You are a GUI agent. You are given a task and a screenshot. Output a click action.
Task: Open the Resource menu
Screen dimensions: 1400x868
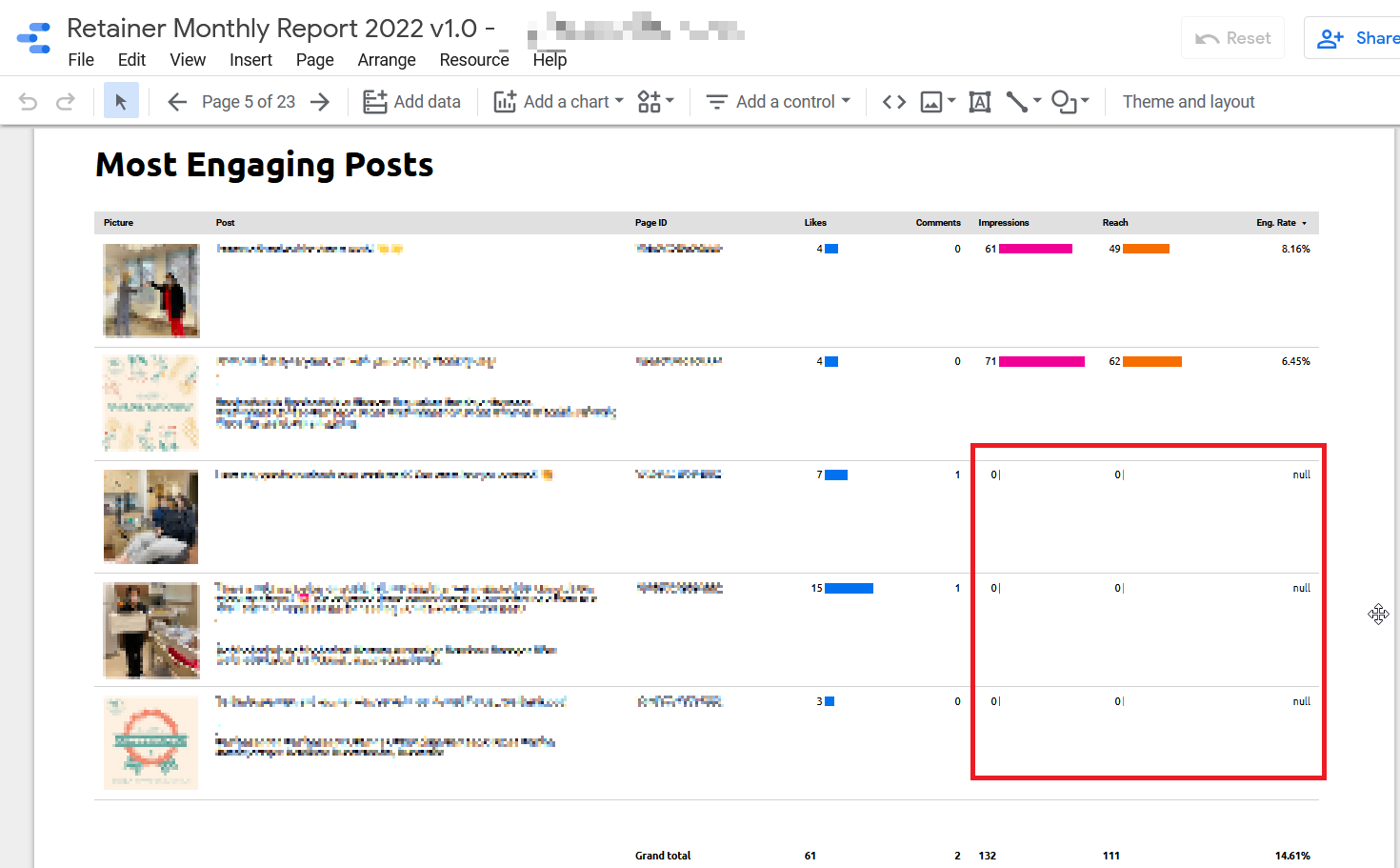point(474,60)
